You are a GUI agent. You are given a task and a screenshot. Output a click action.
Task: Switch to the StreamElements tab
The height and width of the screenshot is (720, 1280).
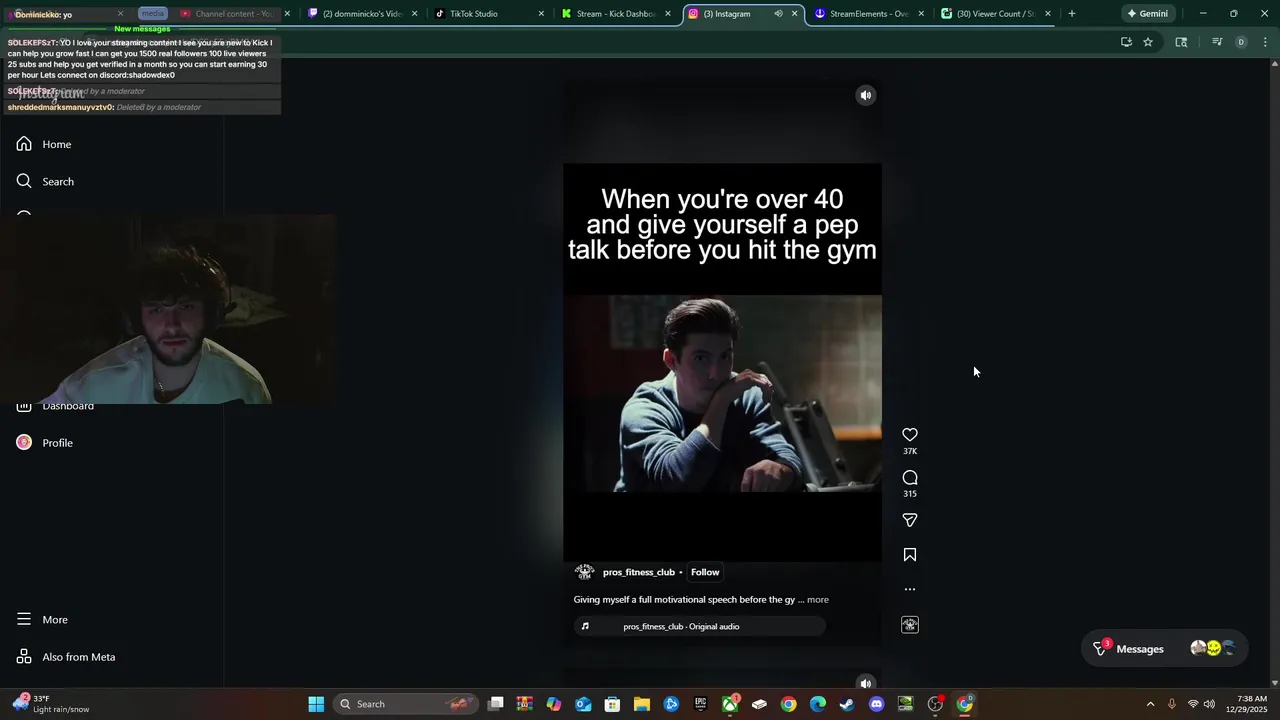coord(868,14)
